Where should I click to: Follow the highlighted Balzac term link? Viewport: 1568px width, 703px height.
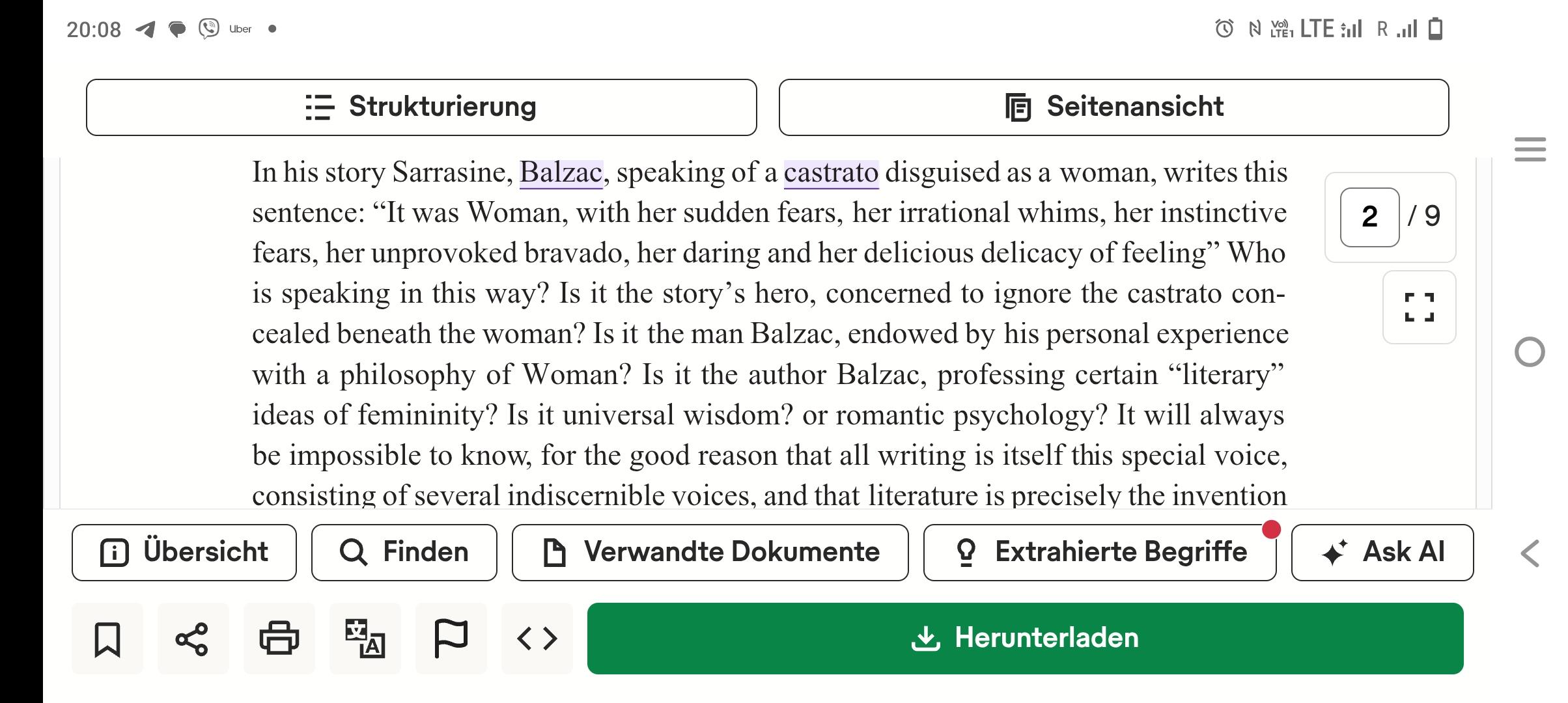(x=561, y=173)
